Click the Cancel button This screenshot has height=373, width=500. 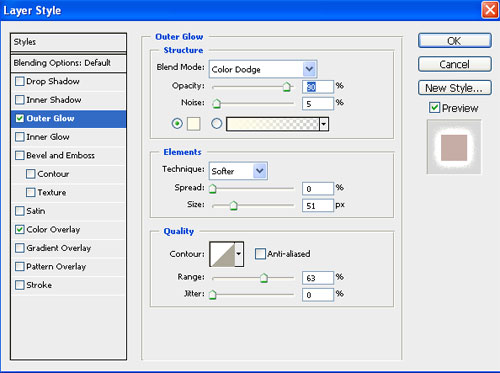[455, 64]
